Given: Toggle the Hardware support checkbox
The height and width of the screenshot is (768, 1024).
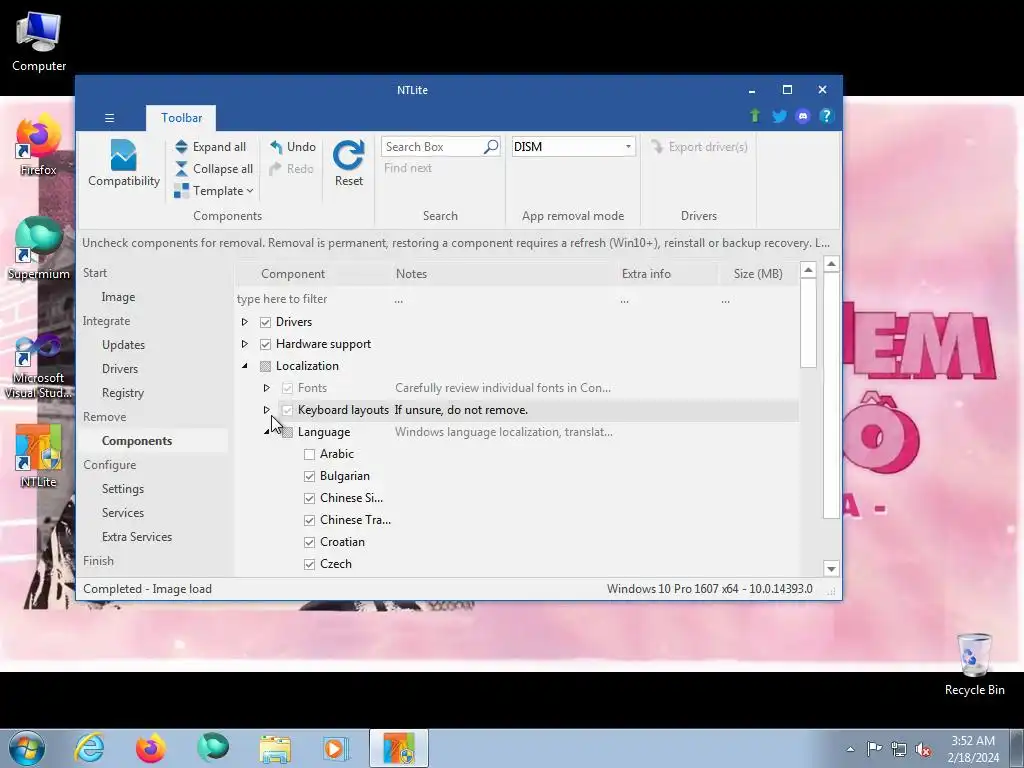Looking at the screenshot, I should [x=265, y=344].
